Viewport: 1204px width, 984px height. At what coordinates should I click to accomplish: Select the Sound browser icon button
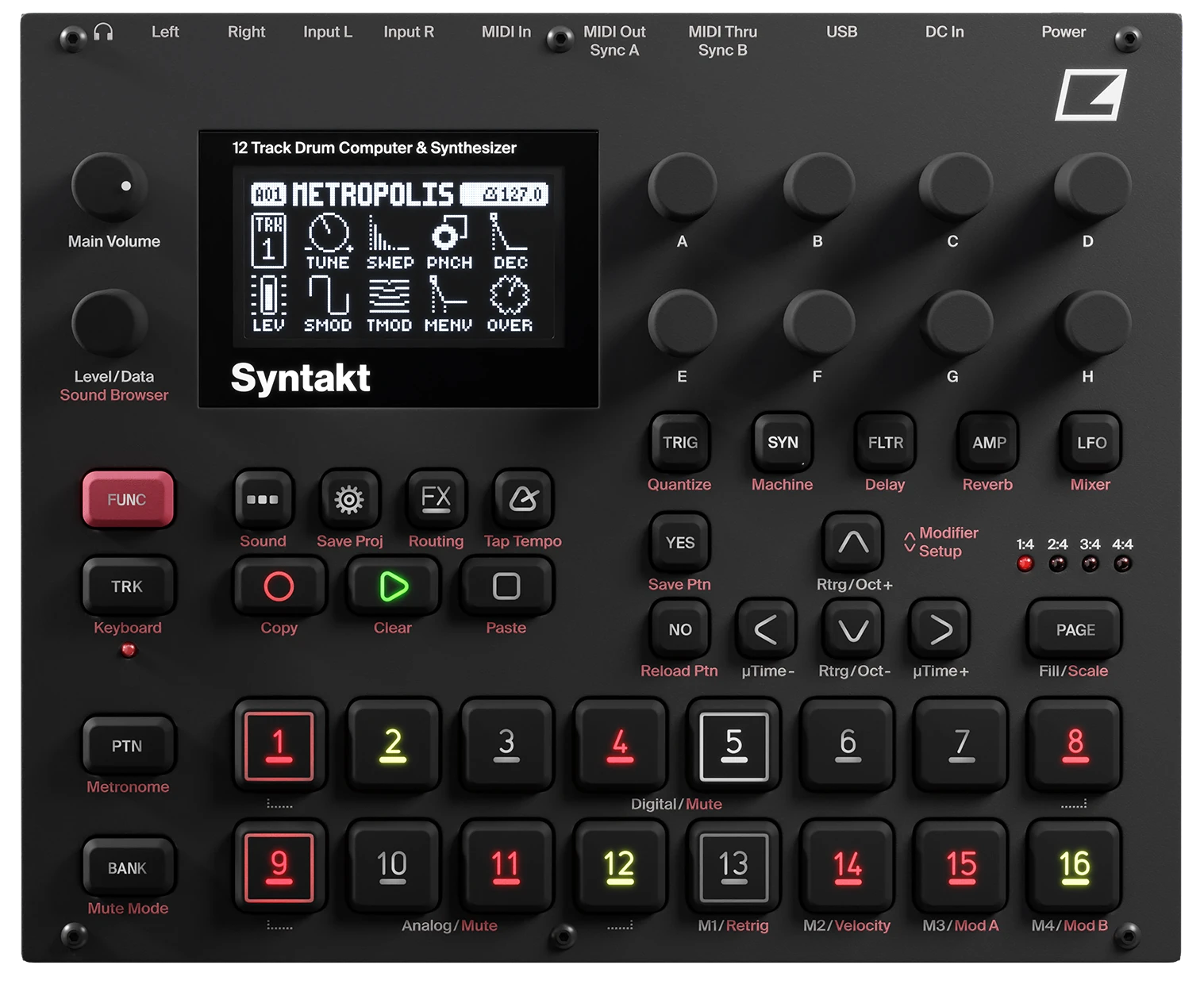(x=262, y=500)
